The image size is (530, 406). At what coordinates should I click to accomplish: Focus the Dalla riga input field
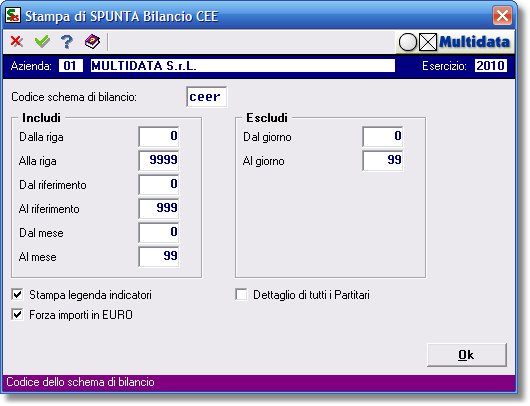[x=159, y=137]
